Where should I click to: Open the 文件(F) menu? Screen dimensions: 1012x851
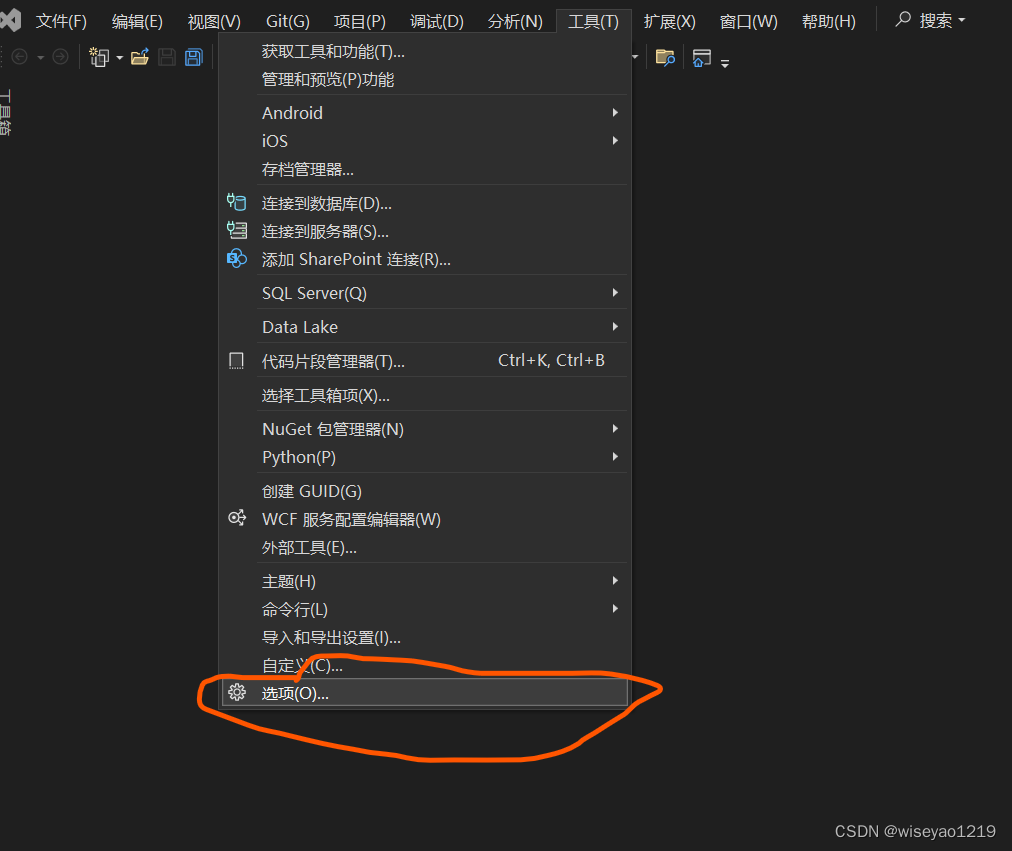[x=61, y=21]
